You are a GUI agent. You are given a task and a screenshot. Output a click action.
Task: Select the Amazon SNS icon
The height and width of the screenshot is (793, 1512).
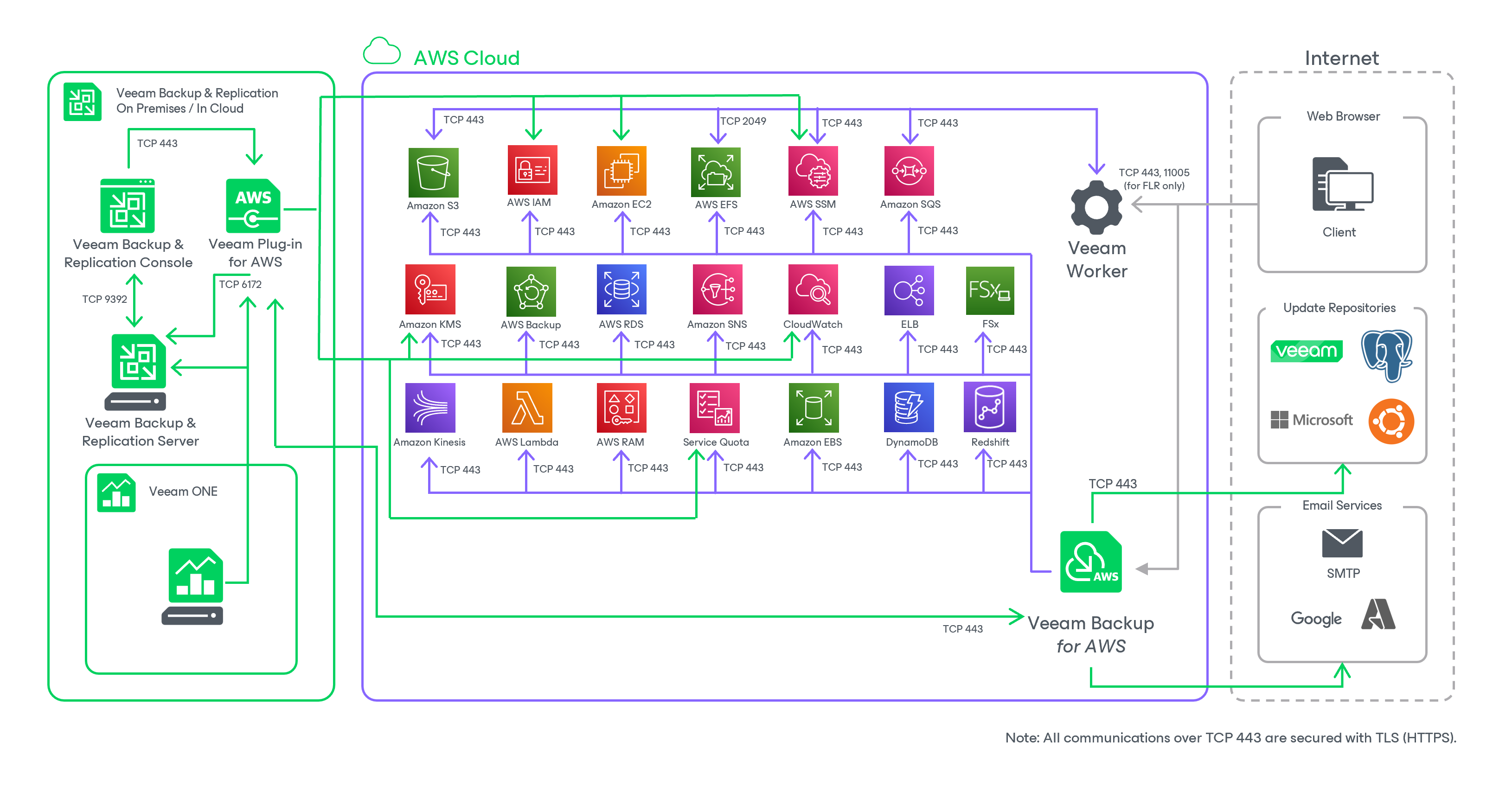717,289
